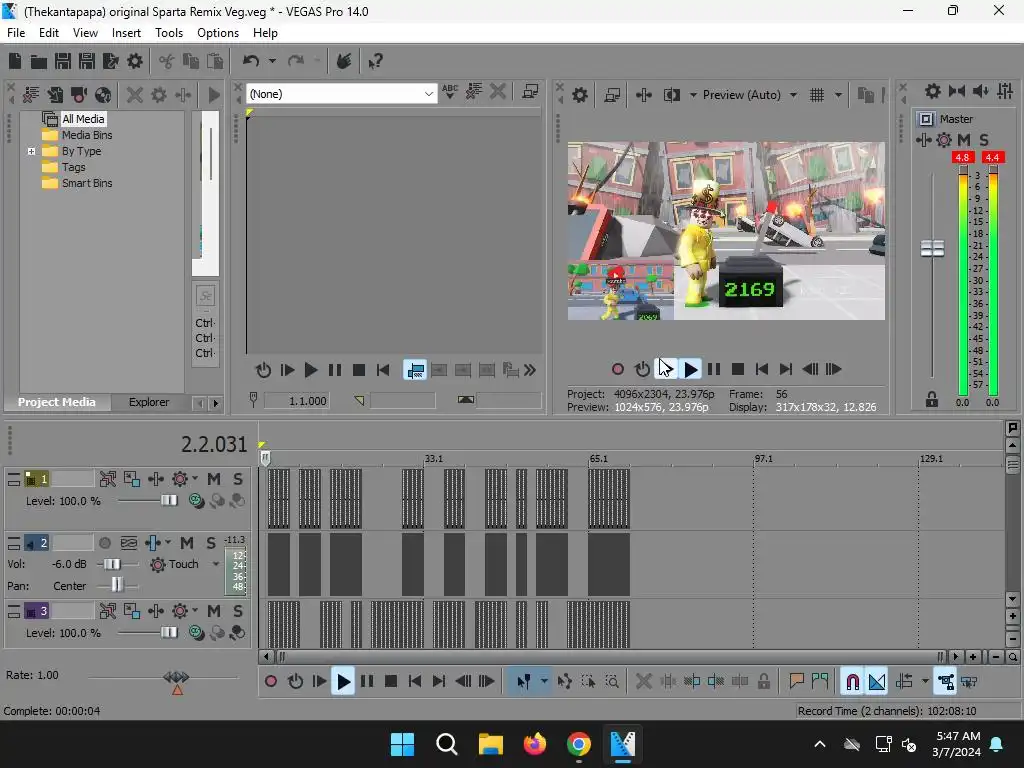
Task: Open the Undo history dropdown arrow
Action: 272,61
